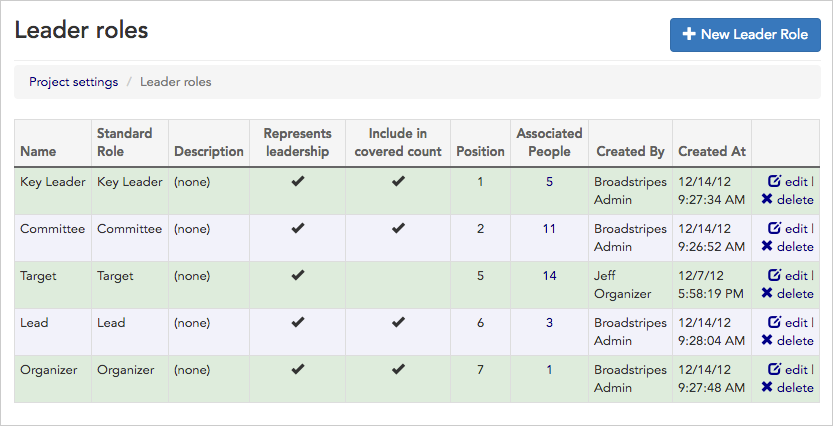Click delete icon for Target row
The image size is (833, 426).
click(767, 293)
